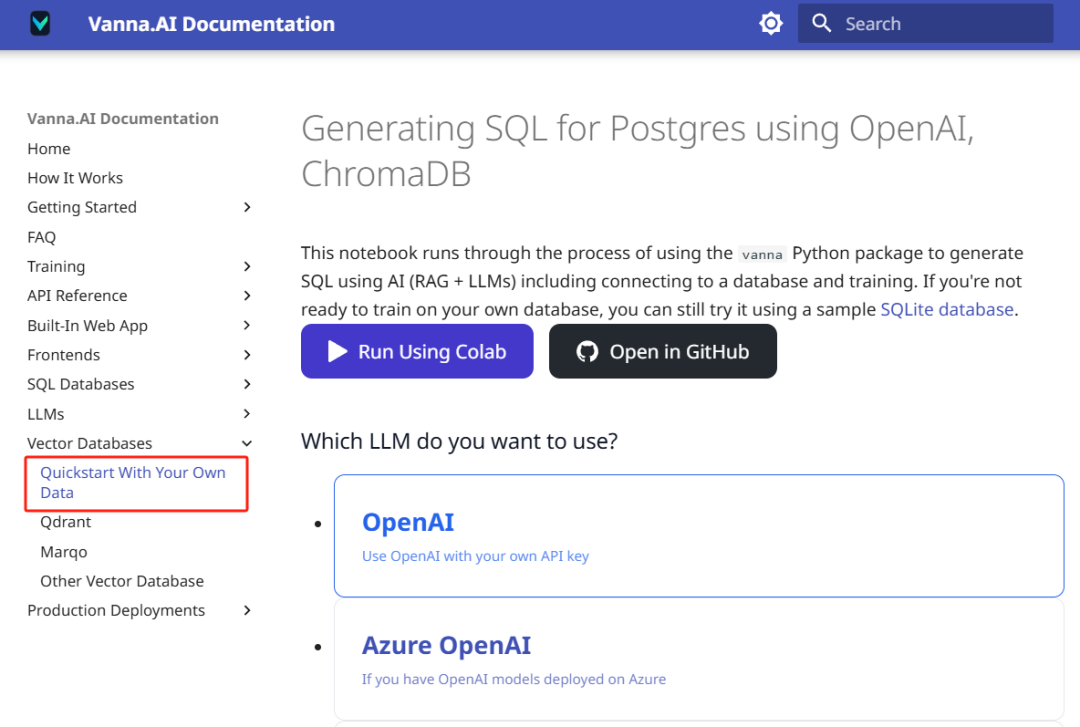
Task: Expand the Built-In Web App chevron
Action: (247, 325)
